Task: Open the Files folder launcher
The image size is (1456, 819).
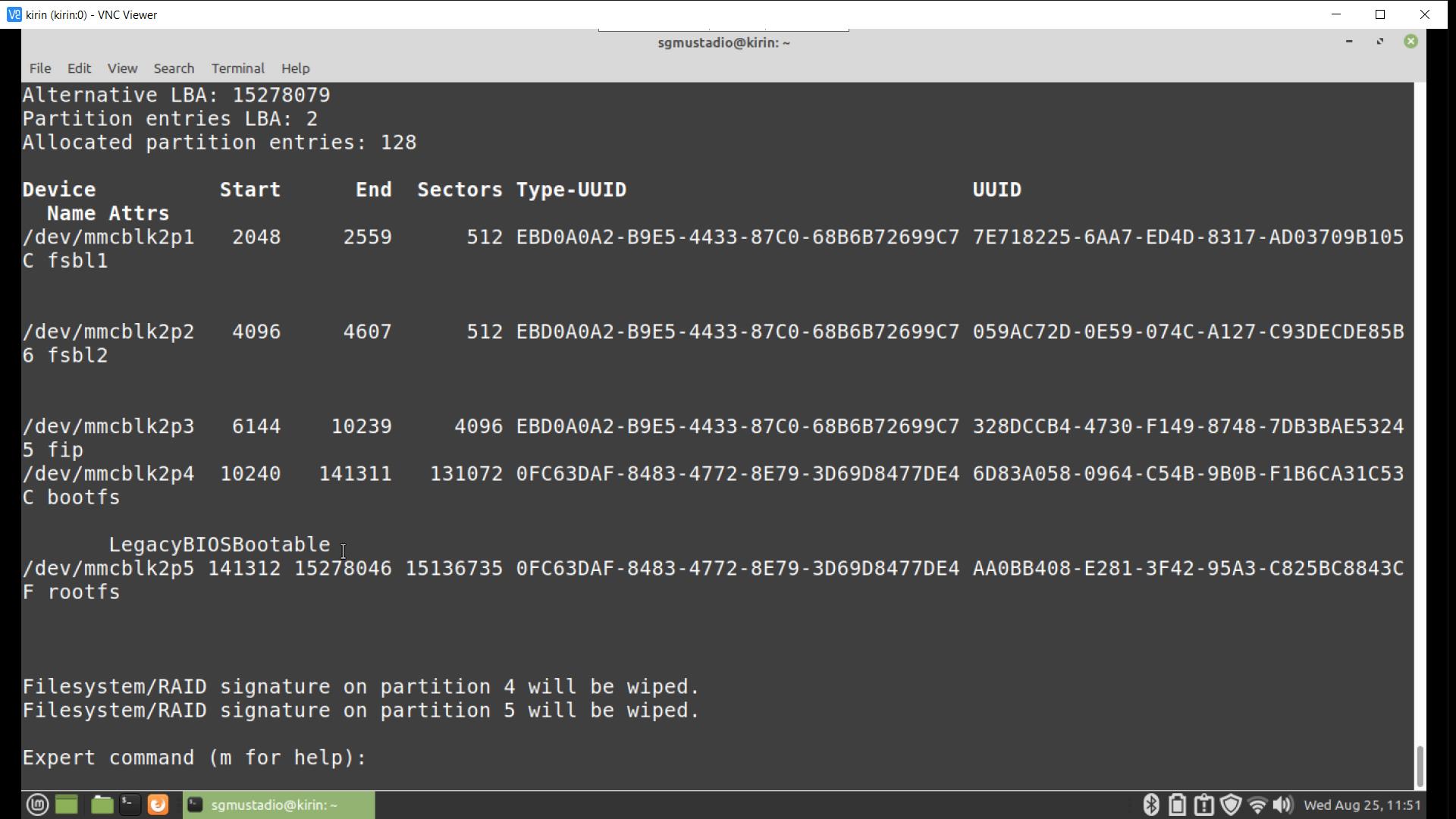Action: pos(101,805)
